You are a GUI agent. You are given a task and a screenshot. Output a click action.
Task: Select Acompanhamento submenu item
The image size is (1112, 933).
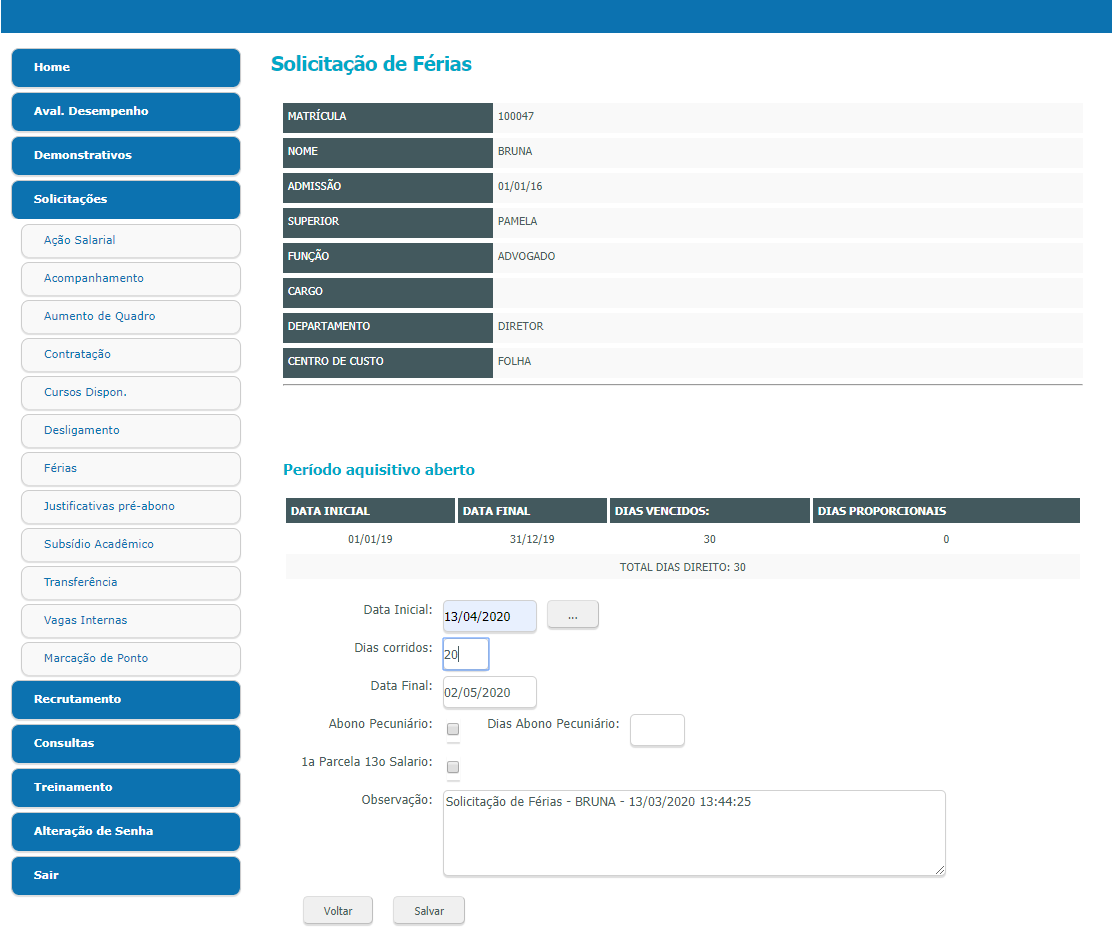point(130,279)
